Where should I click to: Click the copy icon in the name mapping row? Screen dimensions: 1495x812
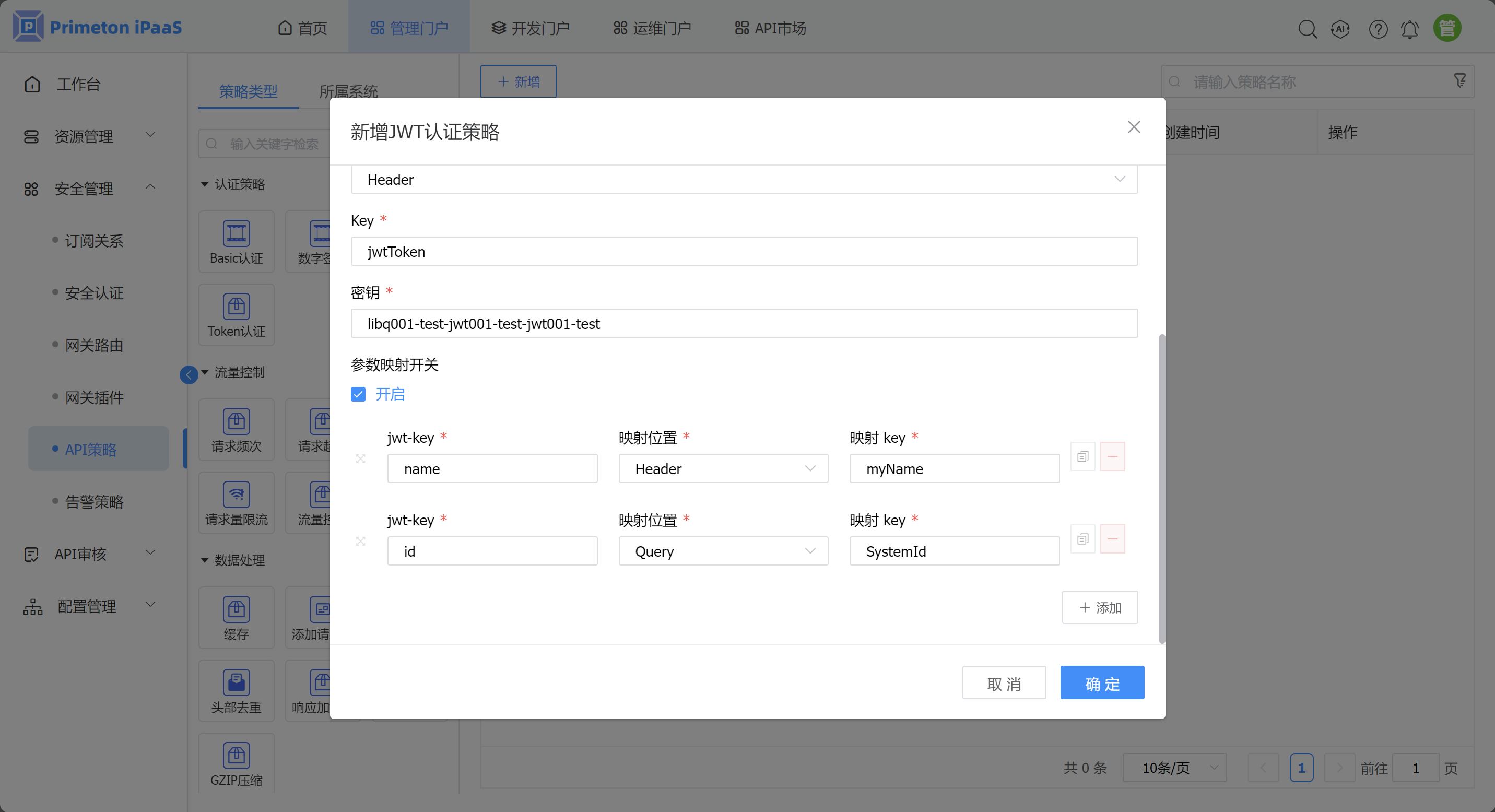pos(1082,457)
